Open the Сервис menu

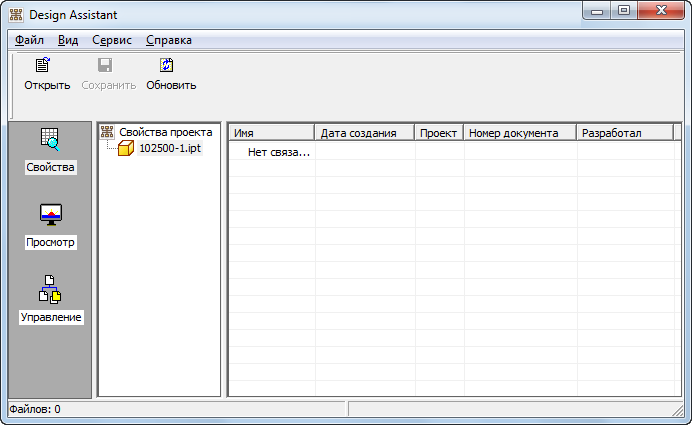[x=112, y=40]
